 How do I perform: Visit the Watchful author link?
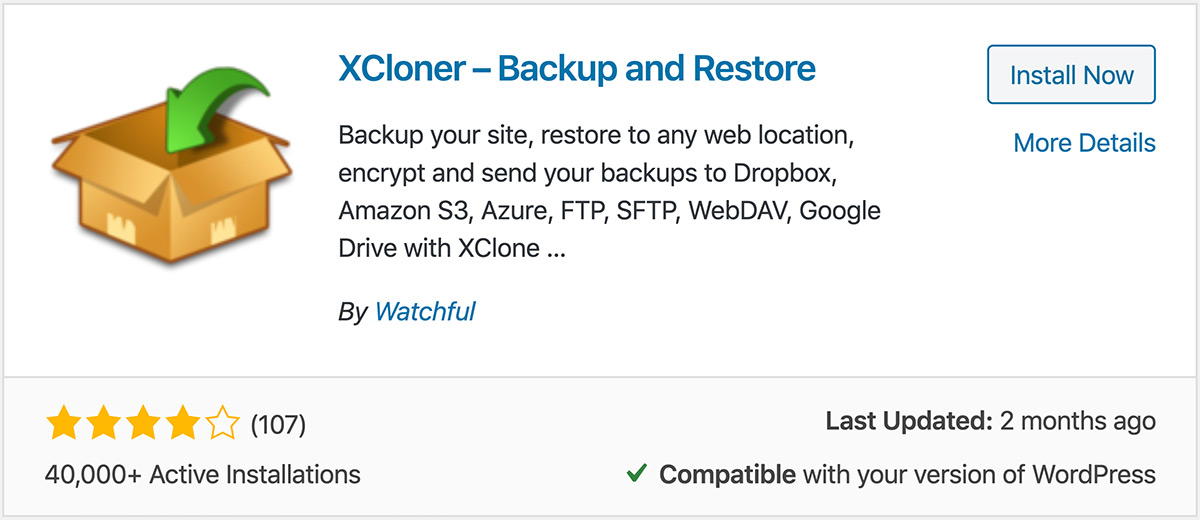[x=425, y=311]
